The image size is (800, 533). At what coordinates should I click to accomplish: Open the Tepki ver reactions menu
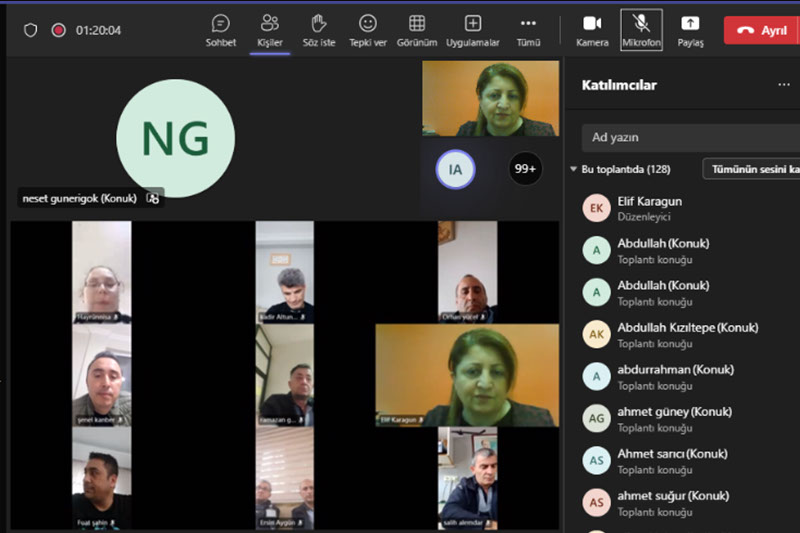tap(367, 29)
